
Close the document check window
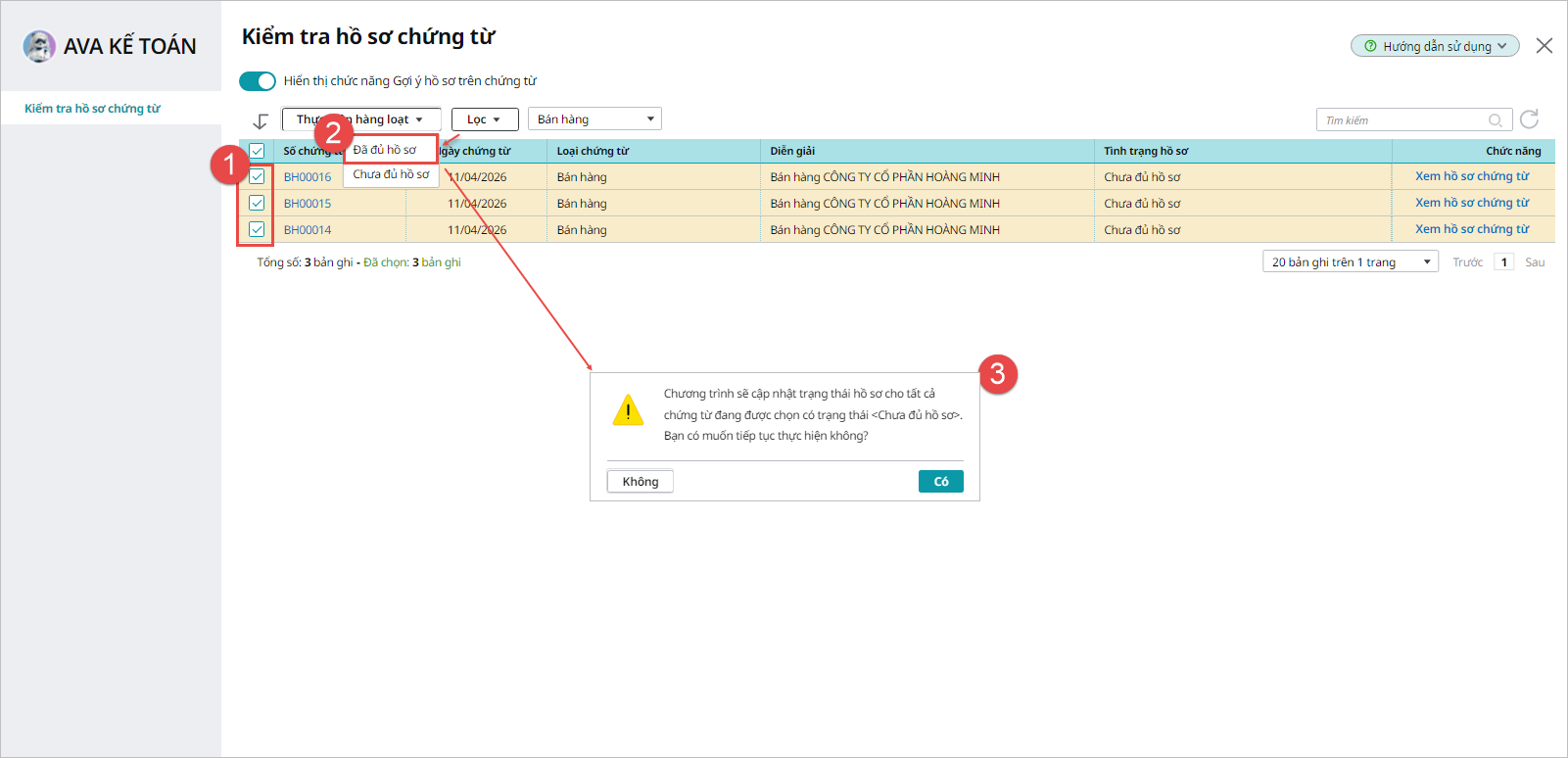coord(1544,46)
